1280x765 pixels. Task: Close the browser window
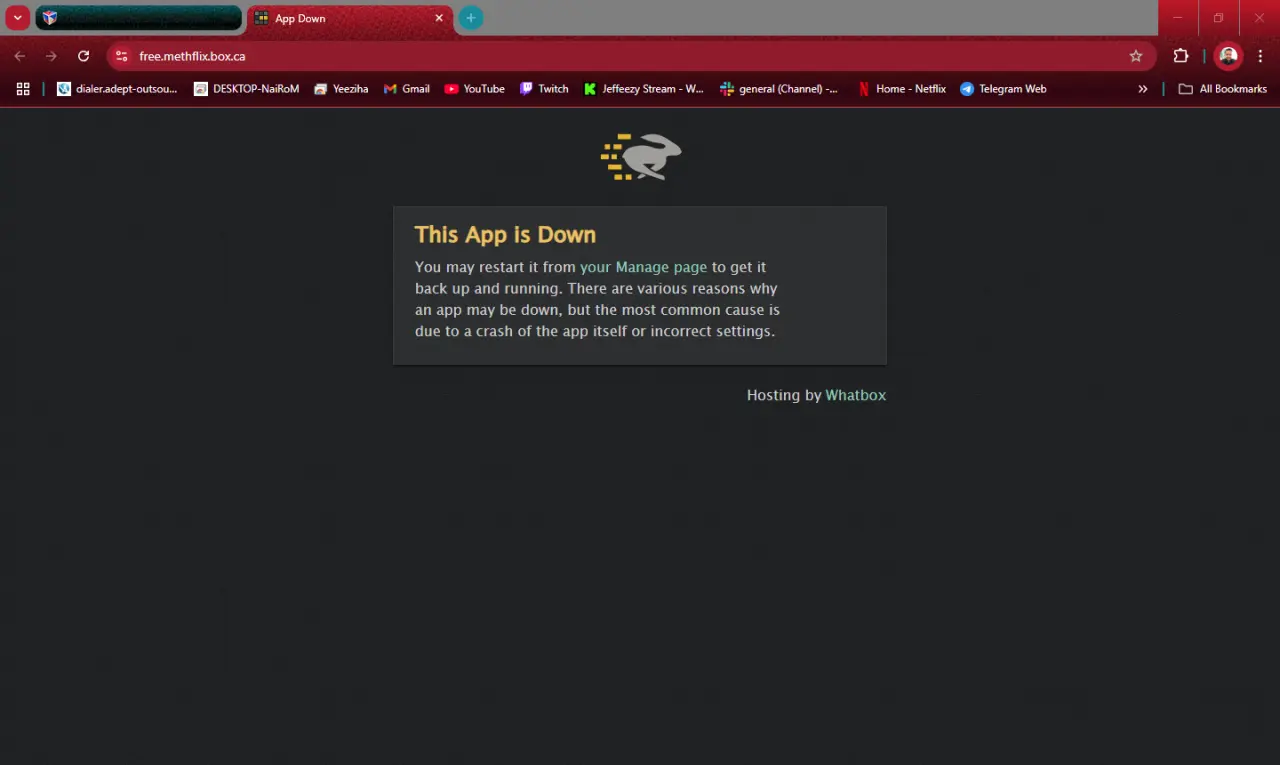(1259, 18)
